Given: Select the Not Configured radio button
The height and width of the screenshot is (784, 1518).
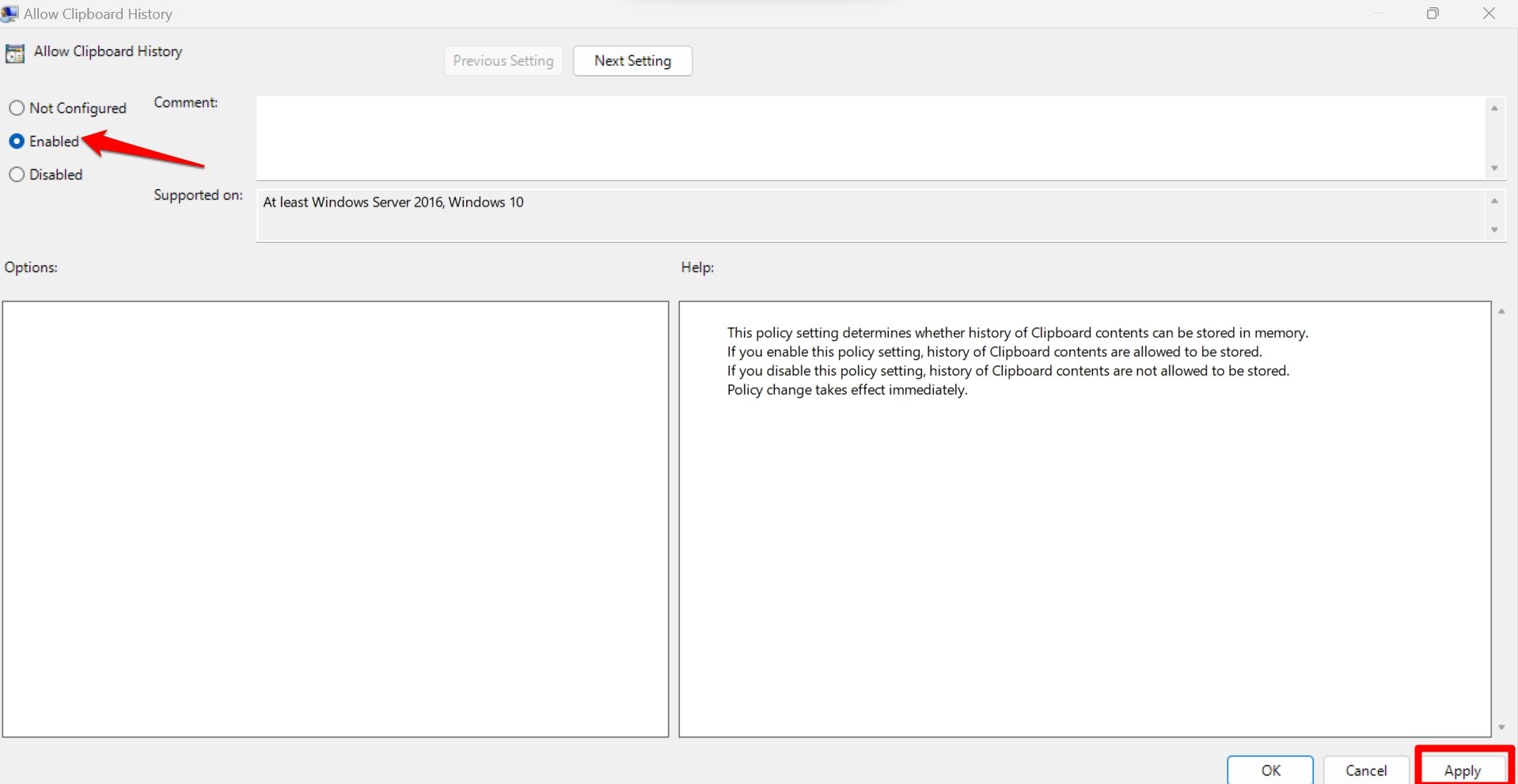Looking at the screenshot, I should (17, 108).
